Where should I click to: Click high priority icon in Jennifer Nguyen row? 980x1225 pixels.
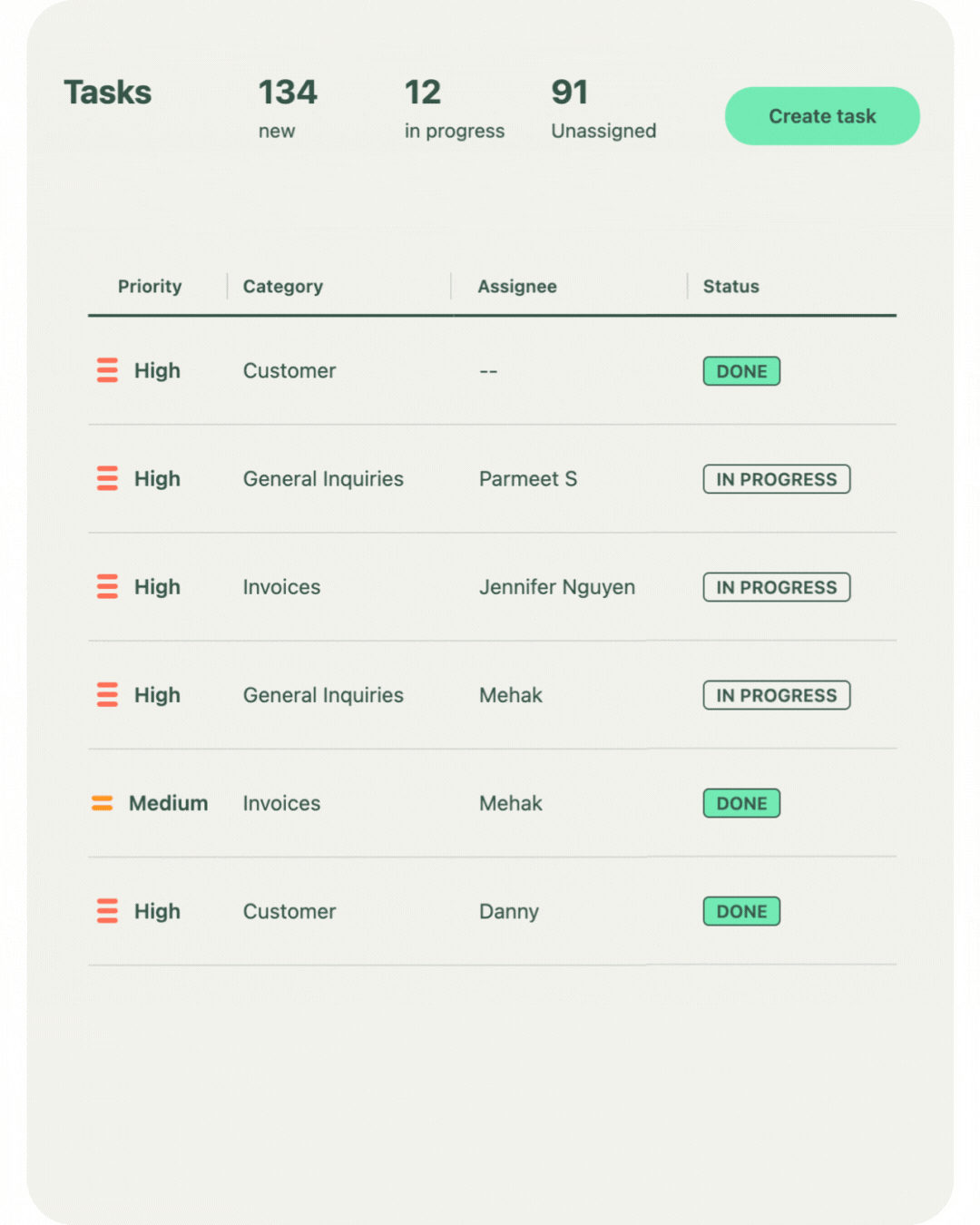[107, 586]
